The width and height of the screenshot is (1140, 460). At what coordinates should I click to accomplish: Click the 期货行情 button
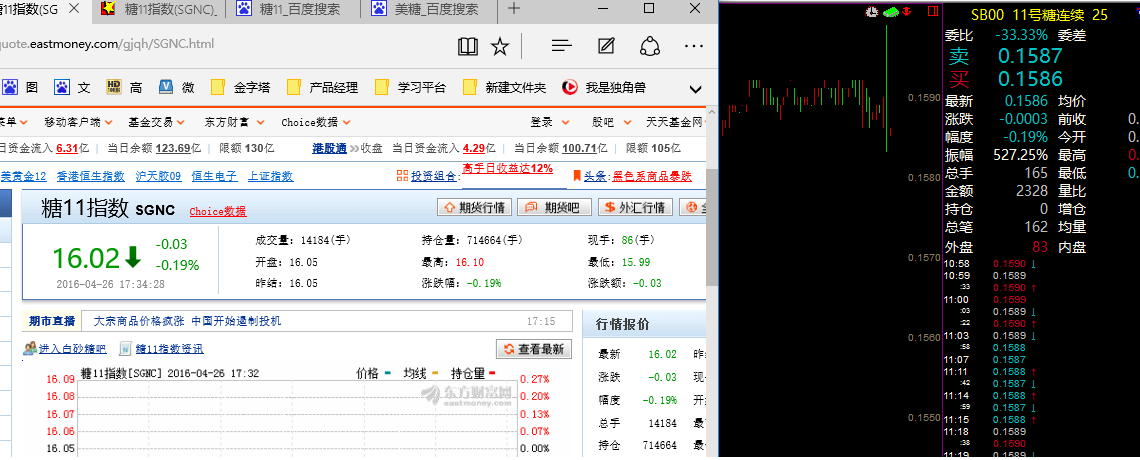point(474,208)
